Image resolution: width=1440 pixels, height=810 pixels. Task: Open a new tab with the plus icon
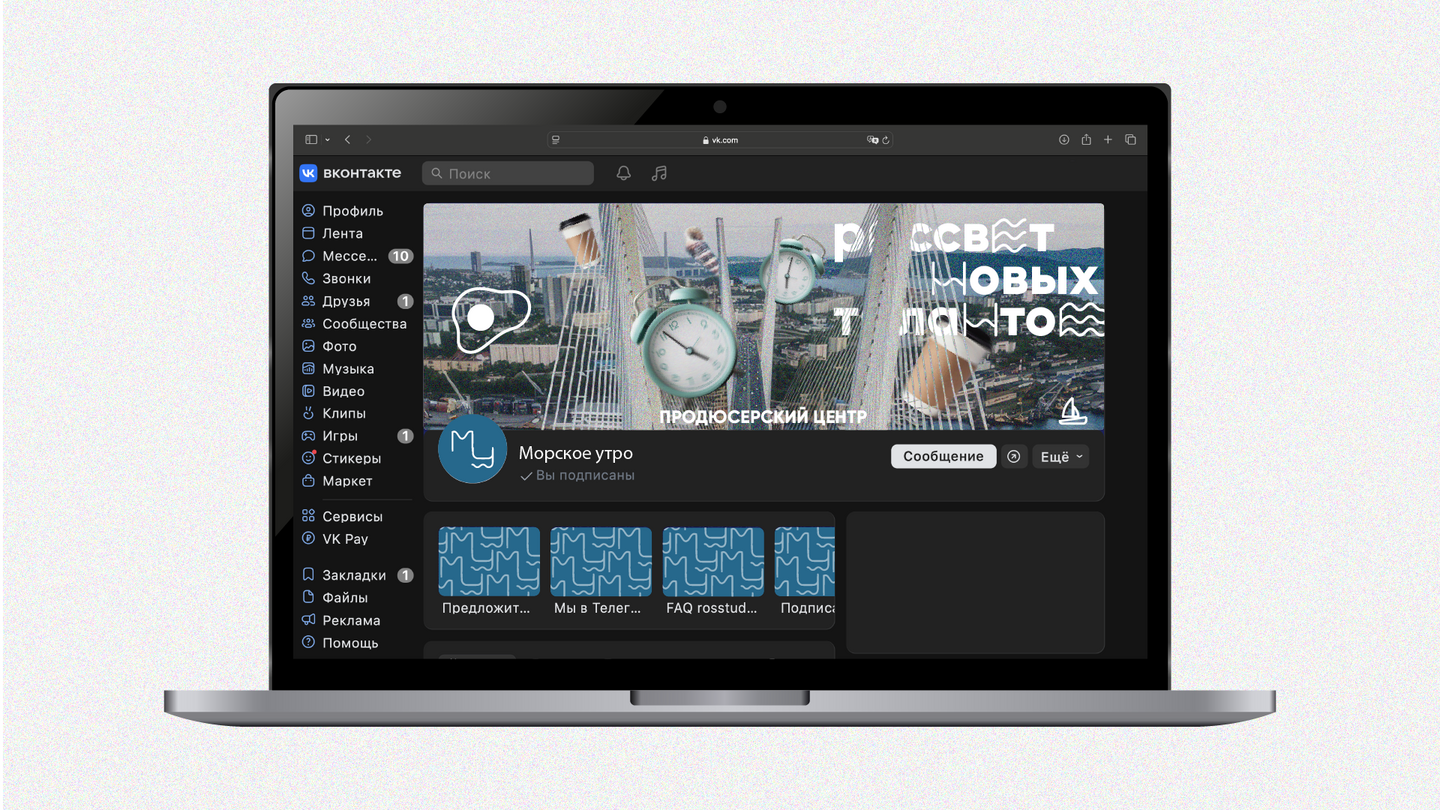click(1108, 140)
